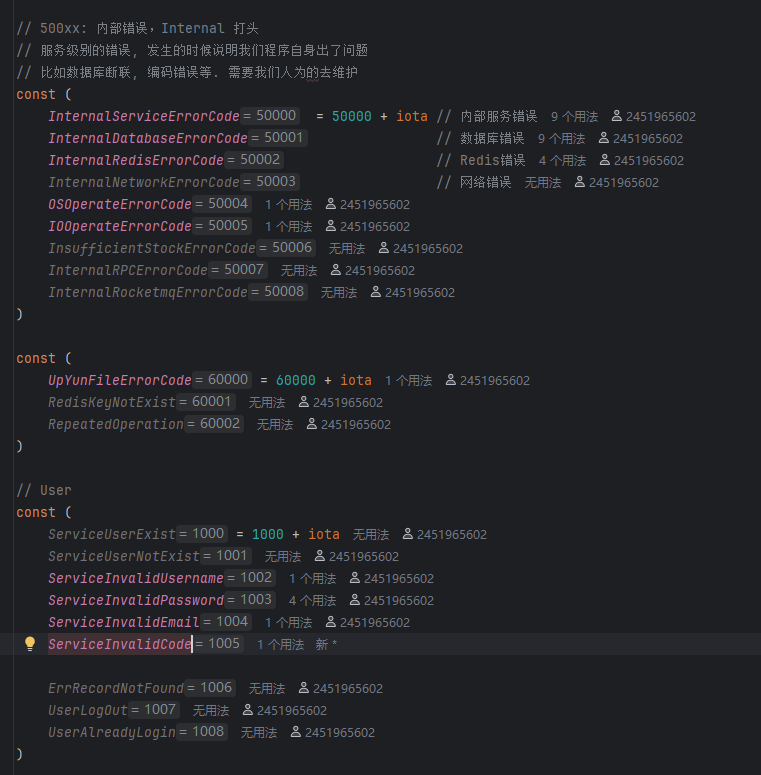Screen dimensions: 761x775
Task: Click the '= 1005' inlay hint value
Action: tap(218, 644)
